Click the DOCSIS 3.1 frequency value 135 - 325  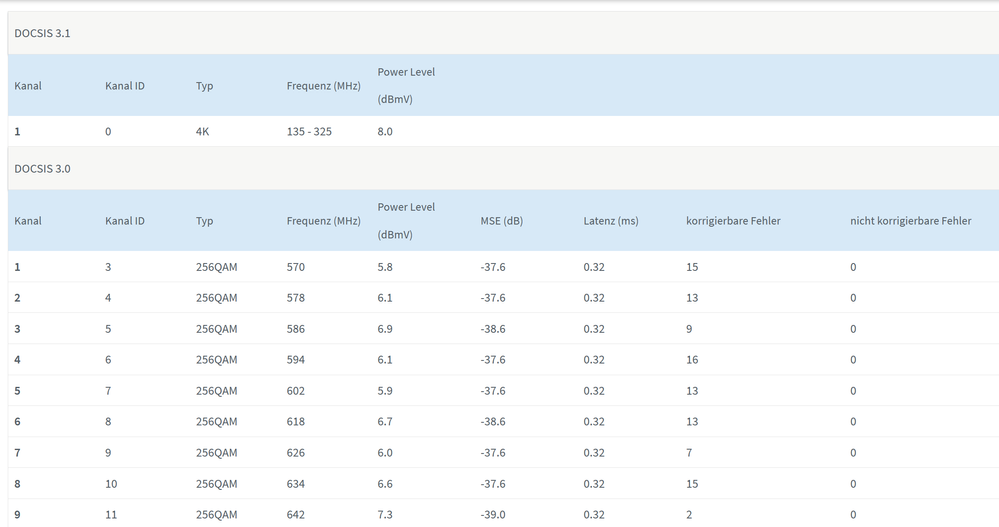tap(309, 132)
